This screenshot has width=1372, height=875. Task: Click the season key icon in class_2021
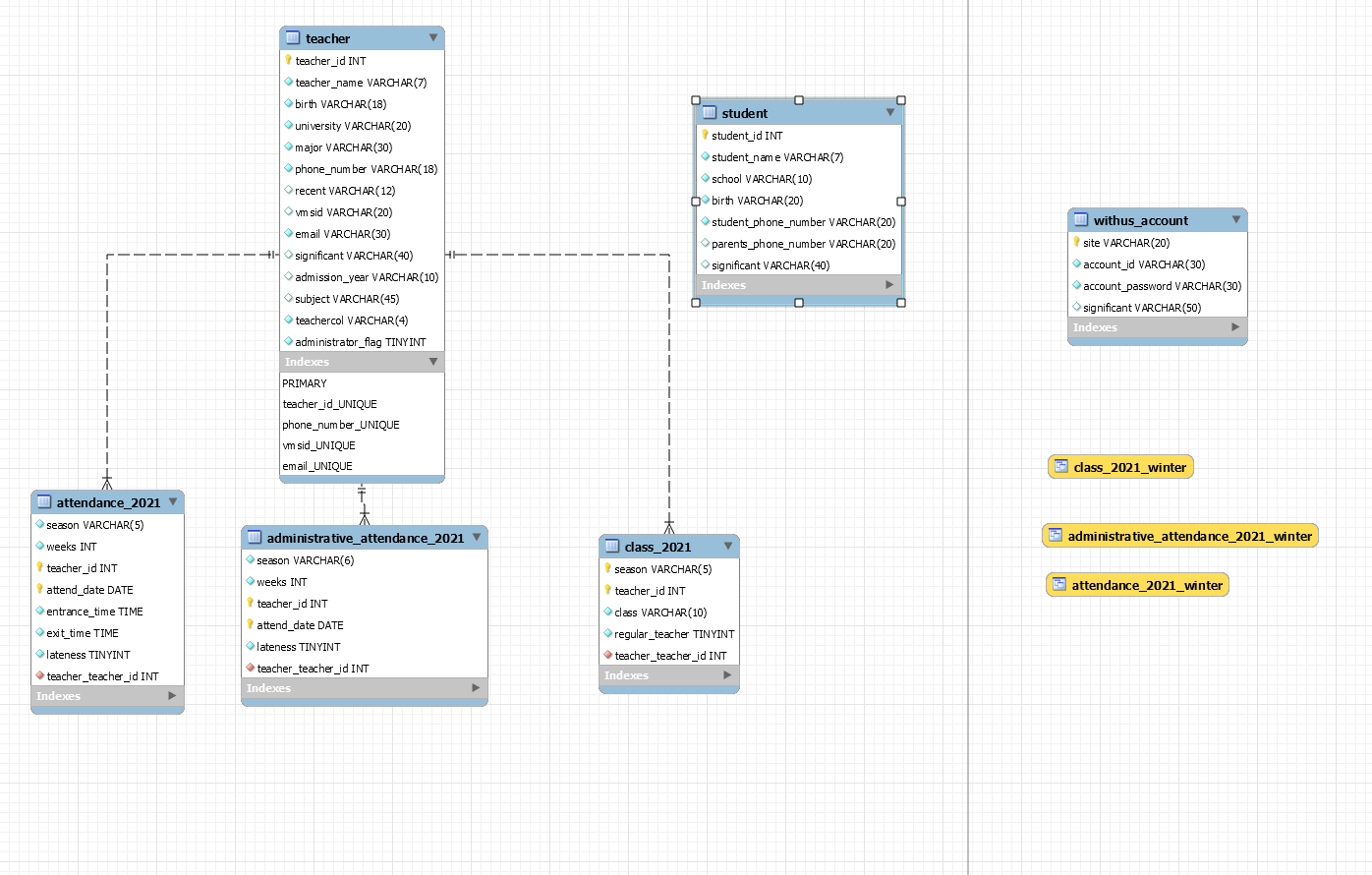click(x=608, y=569)
